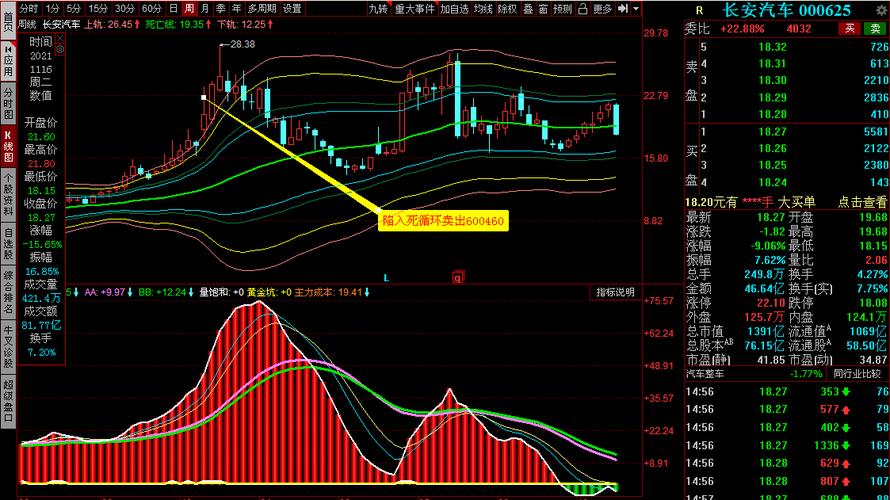Click the 汽车整车 sector label
Image resolution: width=890 pixels, height=500 pixels.
tap(705, 374)
